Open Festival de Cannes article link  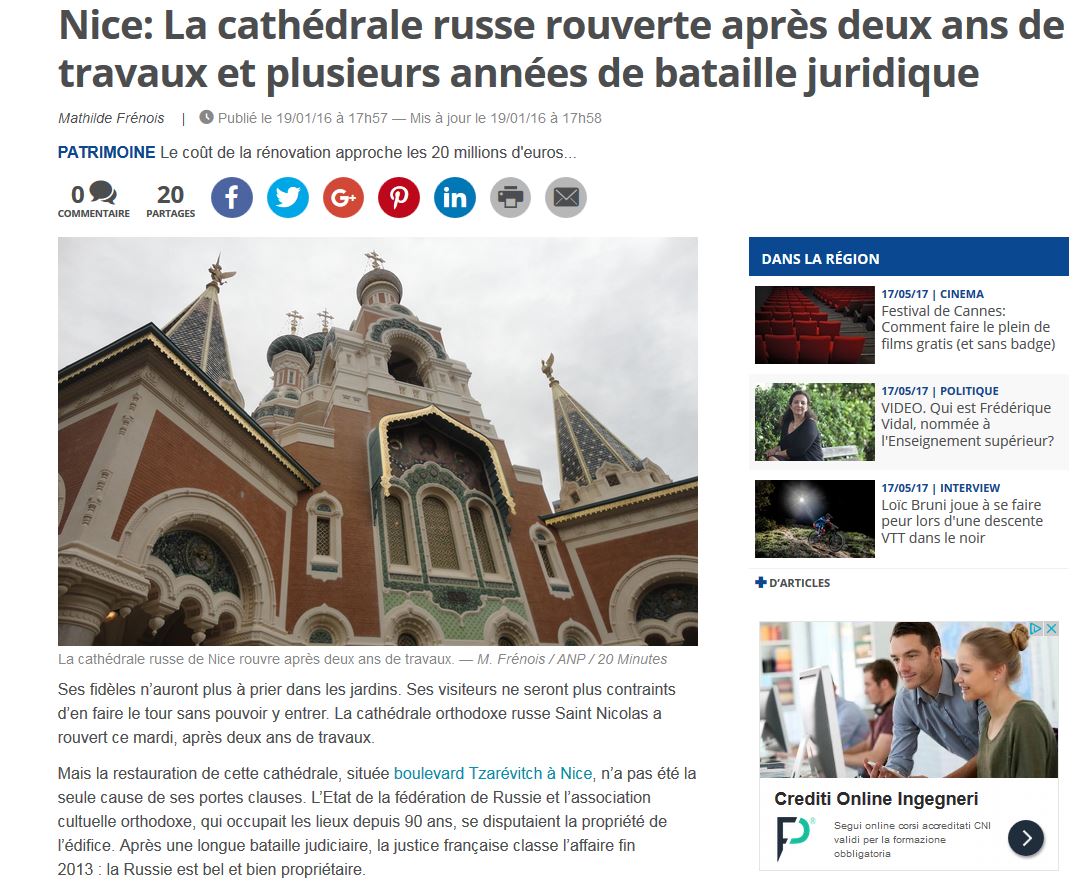point(968,327)
